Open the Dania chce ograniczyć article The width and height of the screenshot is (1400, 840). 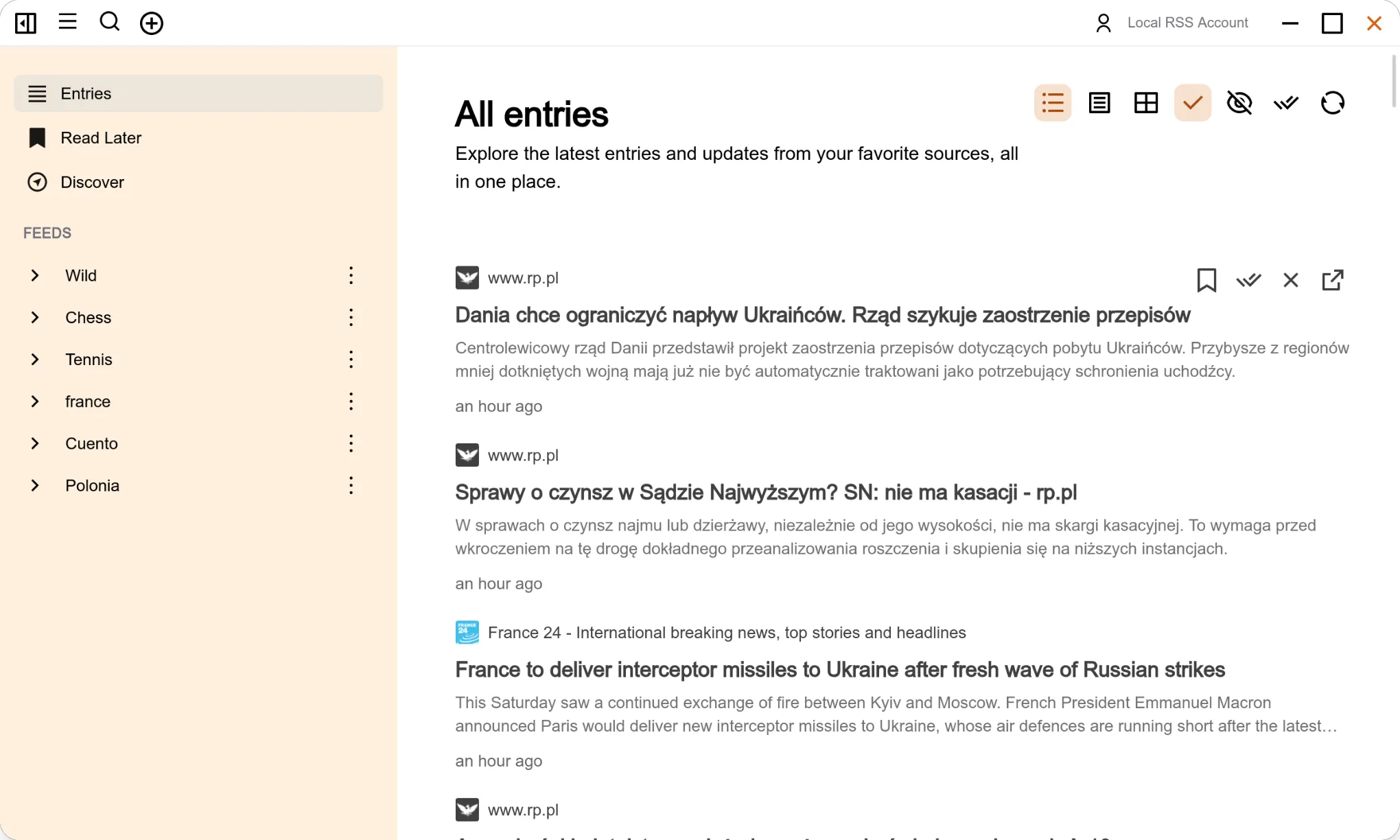pos(822,316)
